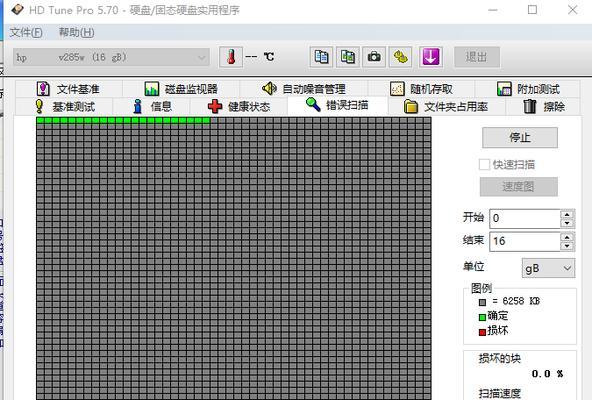Open the 文件(F) menu
The width and height of the screenshot is (592, 400).
pos(26,32)
